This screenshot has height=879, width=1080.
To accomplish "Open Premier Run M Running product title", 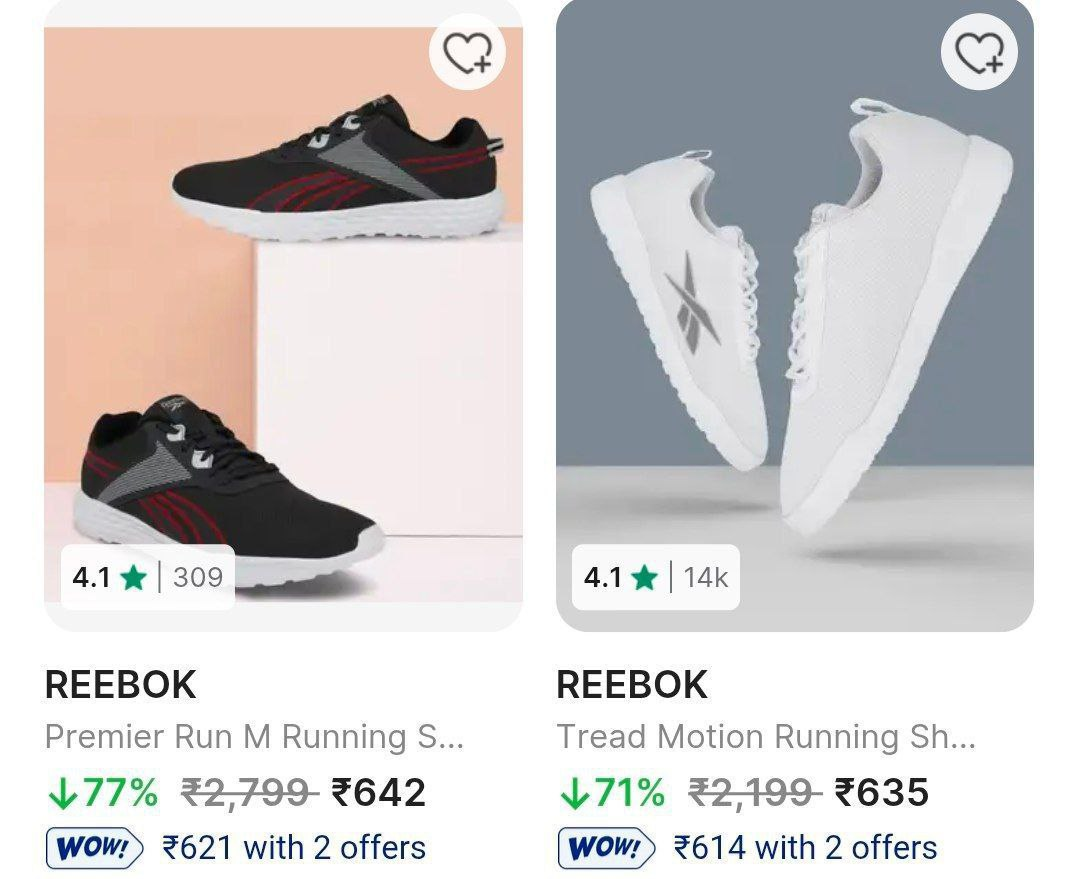I will [x=254, y=738].
